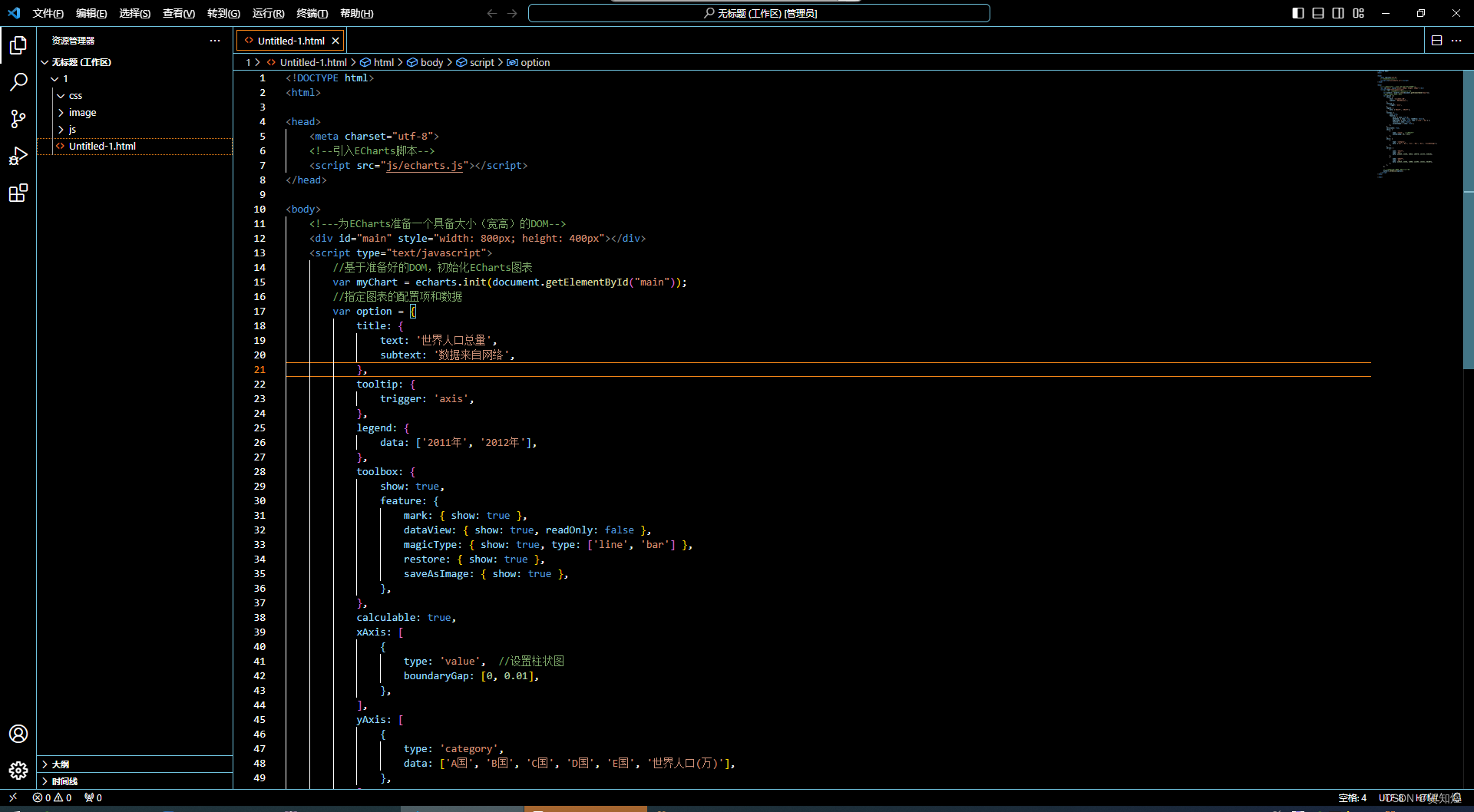Open Explorer panel More Actions ellipsis

point(215,41)
